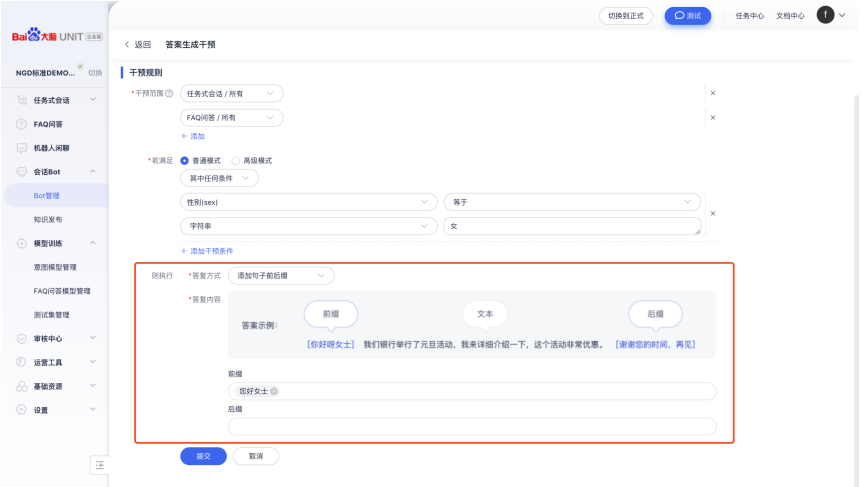862x487 pixels.
Task: Click the 切换到正式 button
Action: 626,16
